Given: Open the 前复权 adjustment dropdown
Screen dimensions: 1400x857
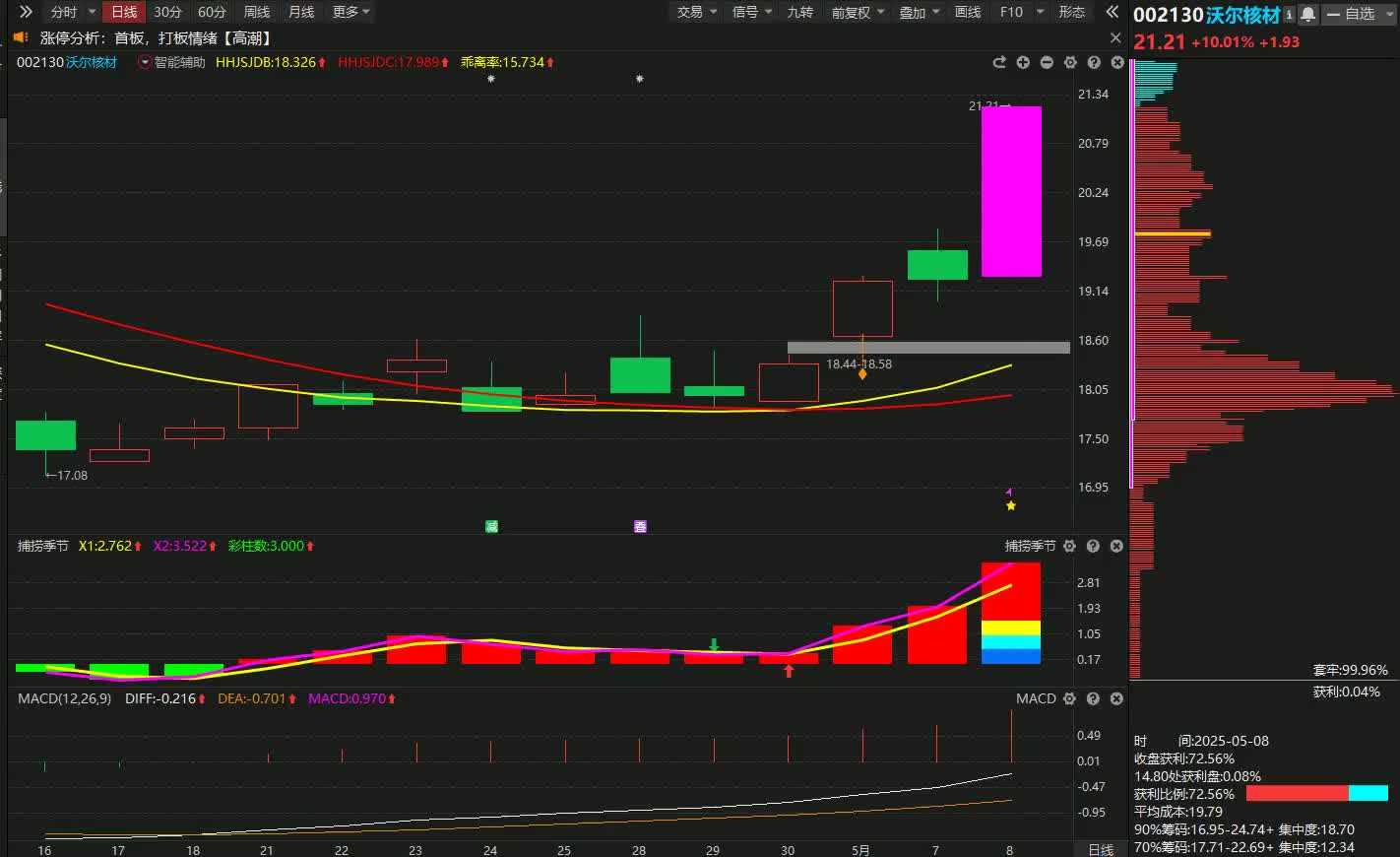Looking at the screenshot, I should coord(858,12).
